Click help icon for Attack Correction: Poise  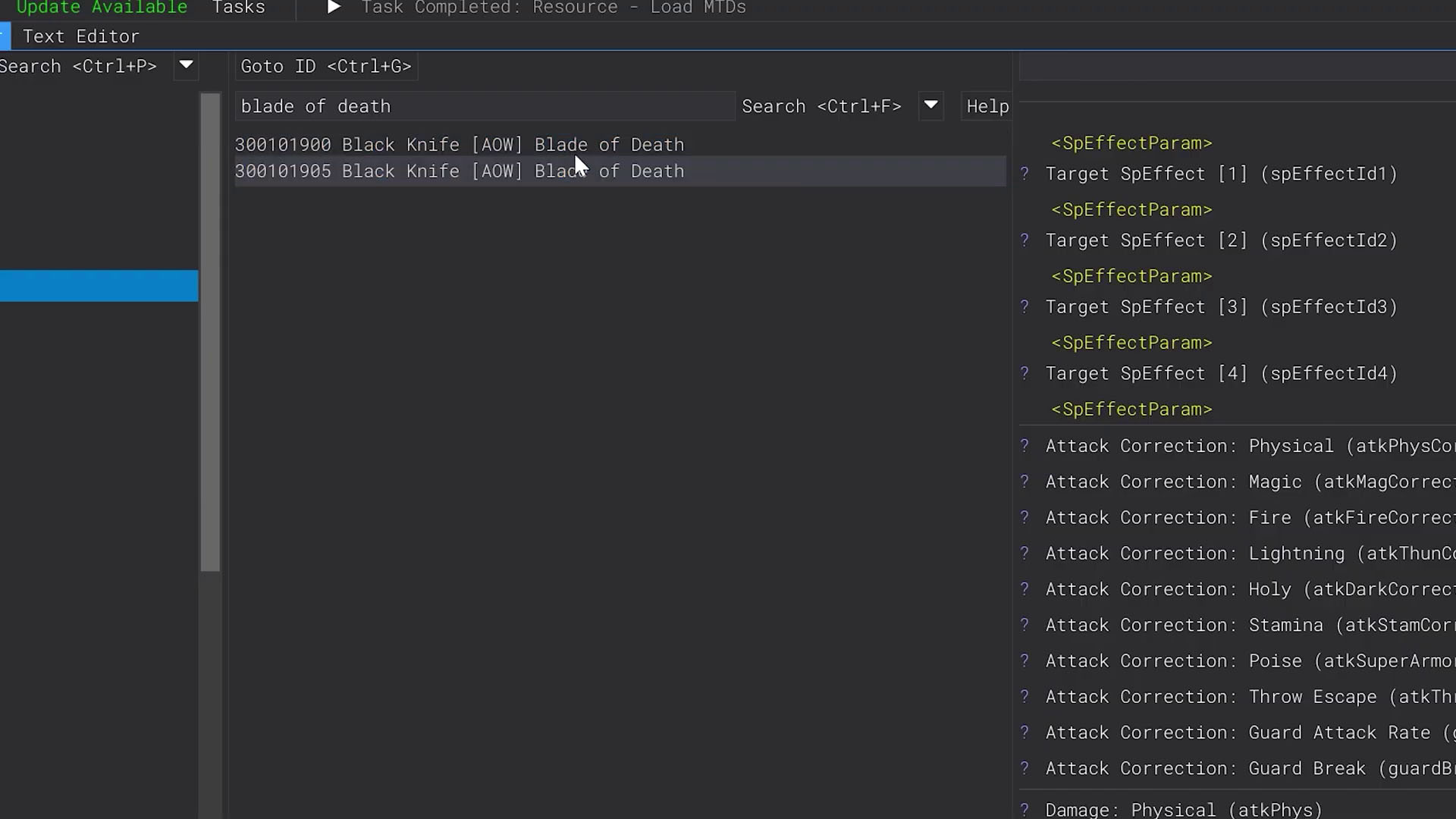1025,661
